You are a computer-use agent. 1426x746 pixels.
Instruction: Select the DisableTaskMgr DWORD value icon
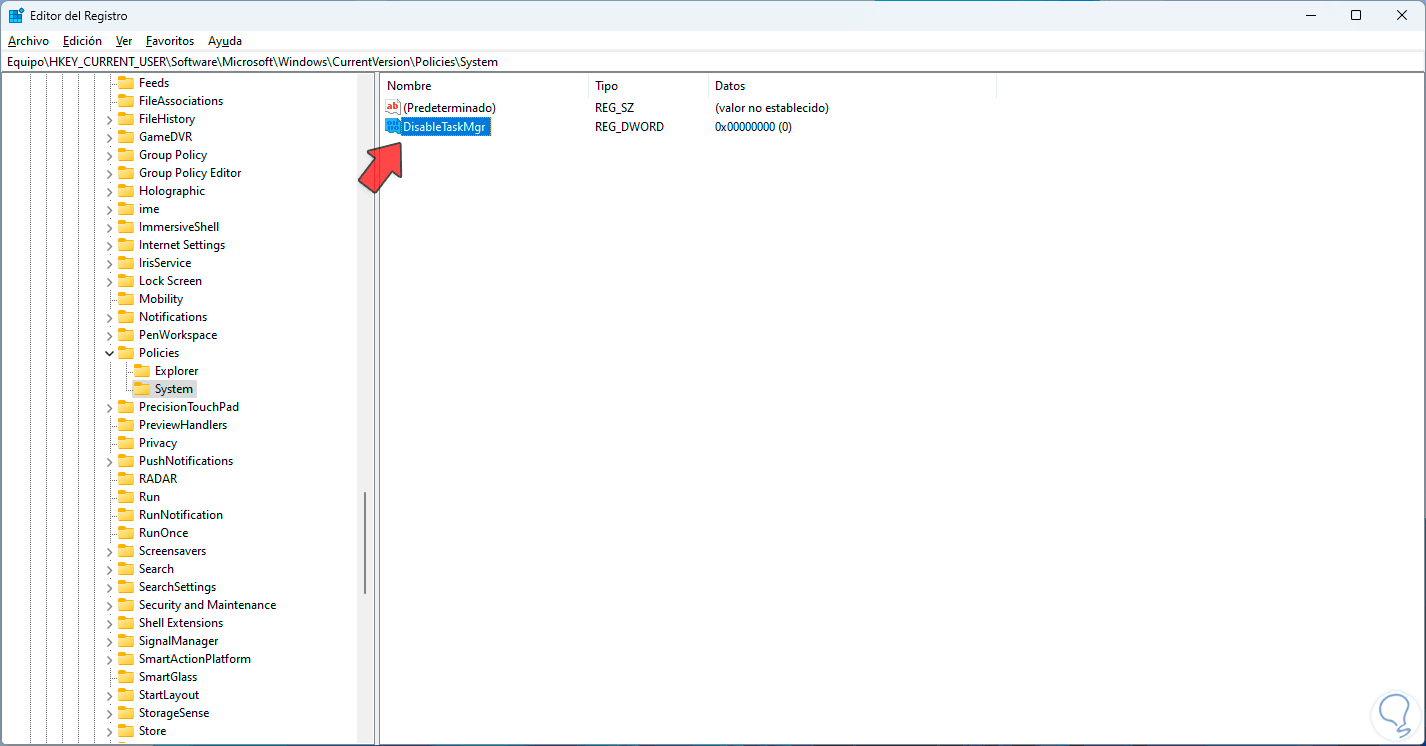tap(393, 127)
